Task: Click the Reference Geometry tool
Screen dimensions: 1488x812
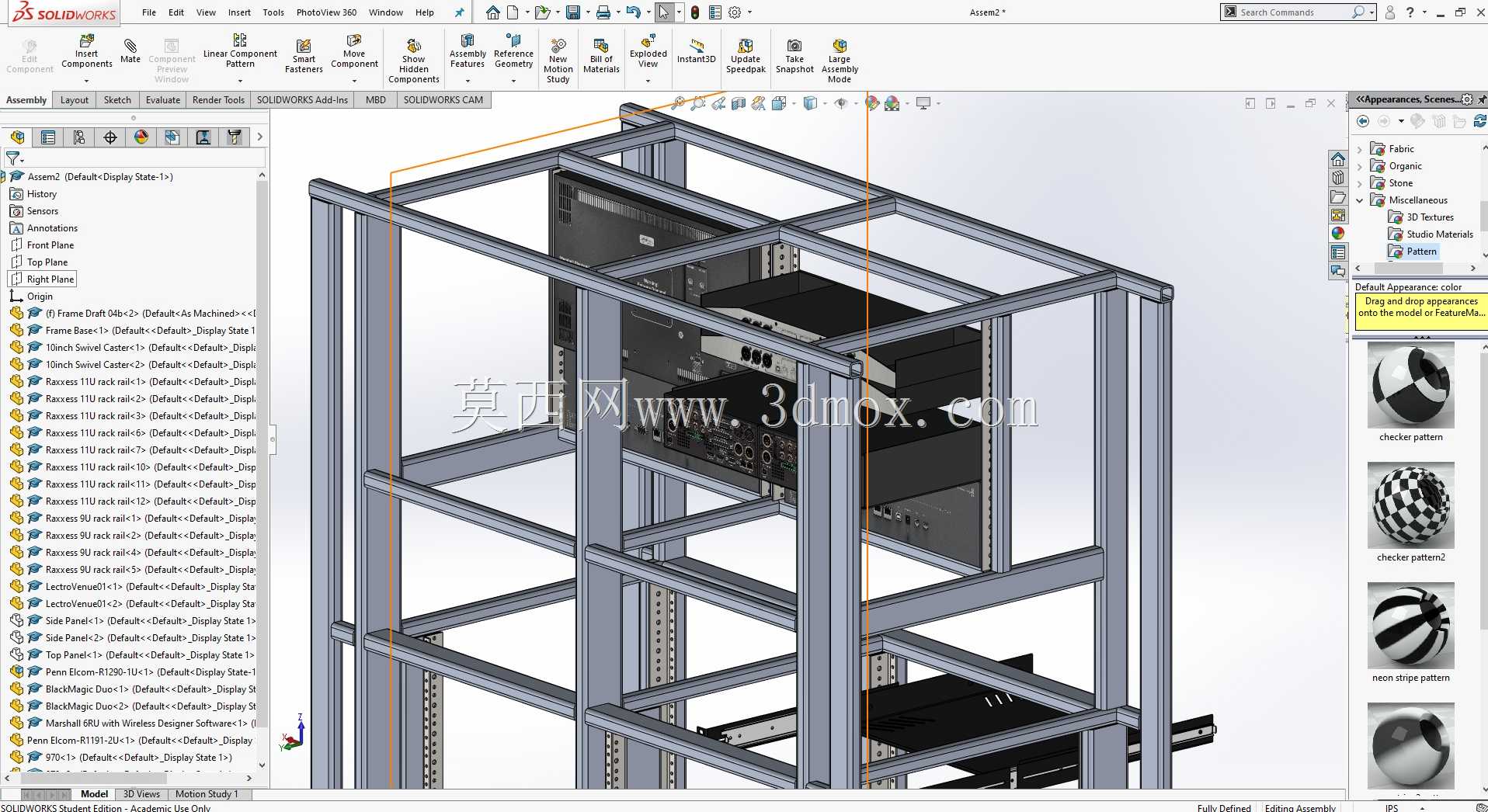Action: point(513,51)
